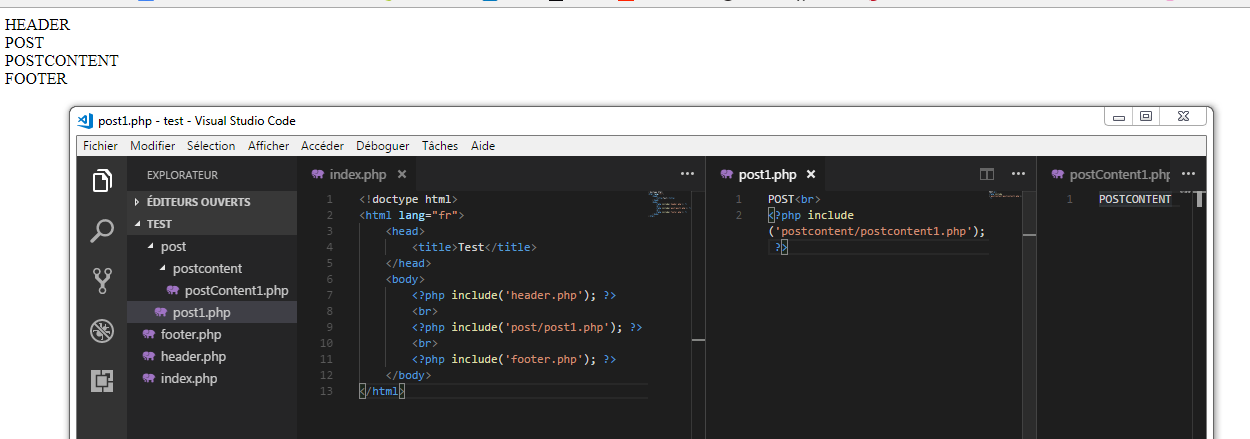Open the Sélection menu

click(211, 146)
